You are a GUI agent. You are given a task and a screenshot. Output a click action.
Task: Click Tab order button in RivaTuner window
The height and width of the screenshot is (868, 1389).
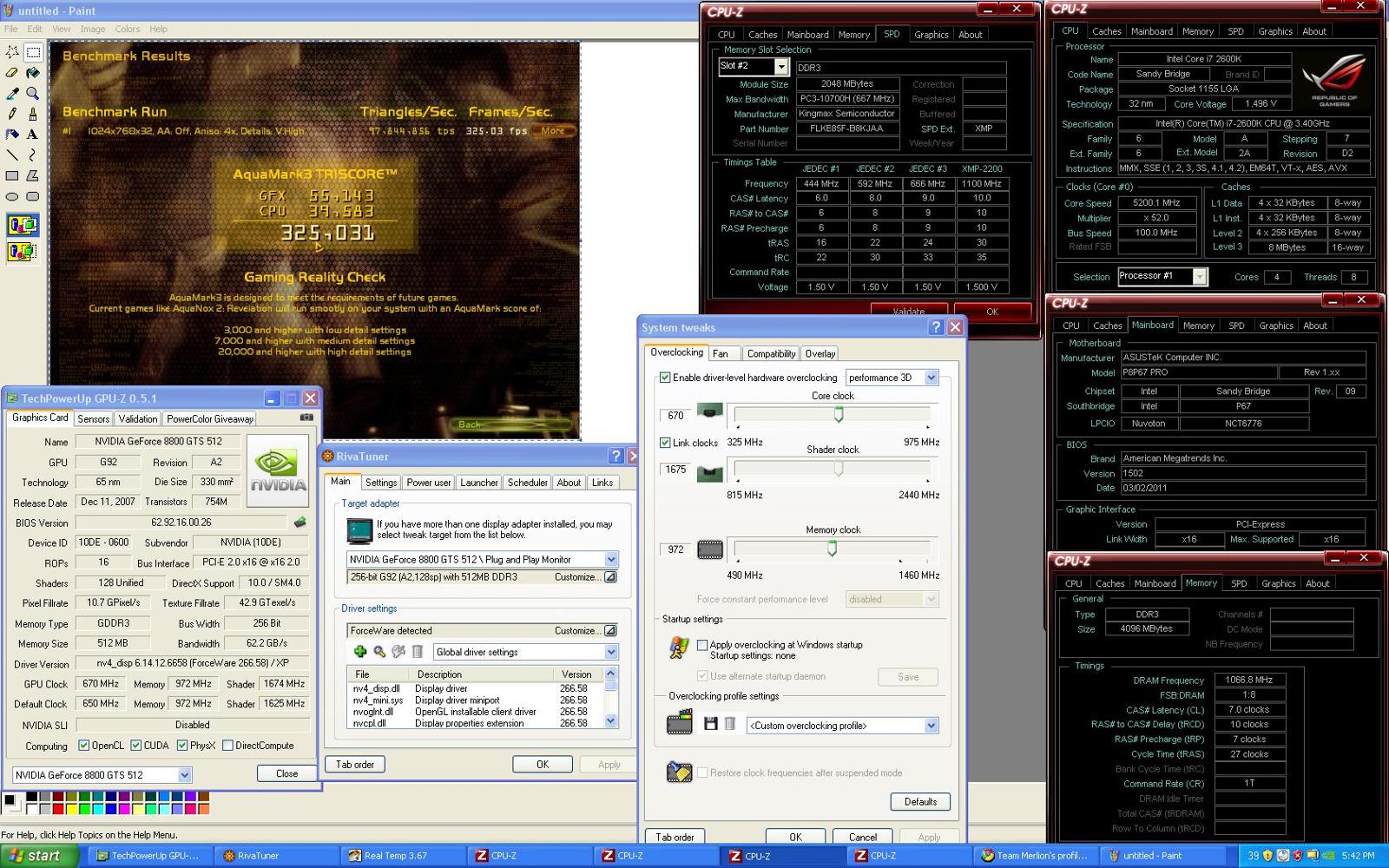tap(355, 765)
